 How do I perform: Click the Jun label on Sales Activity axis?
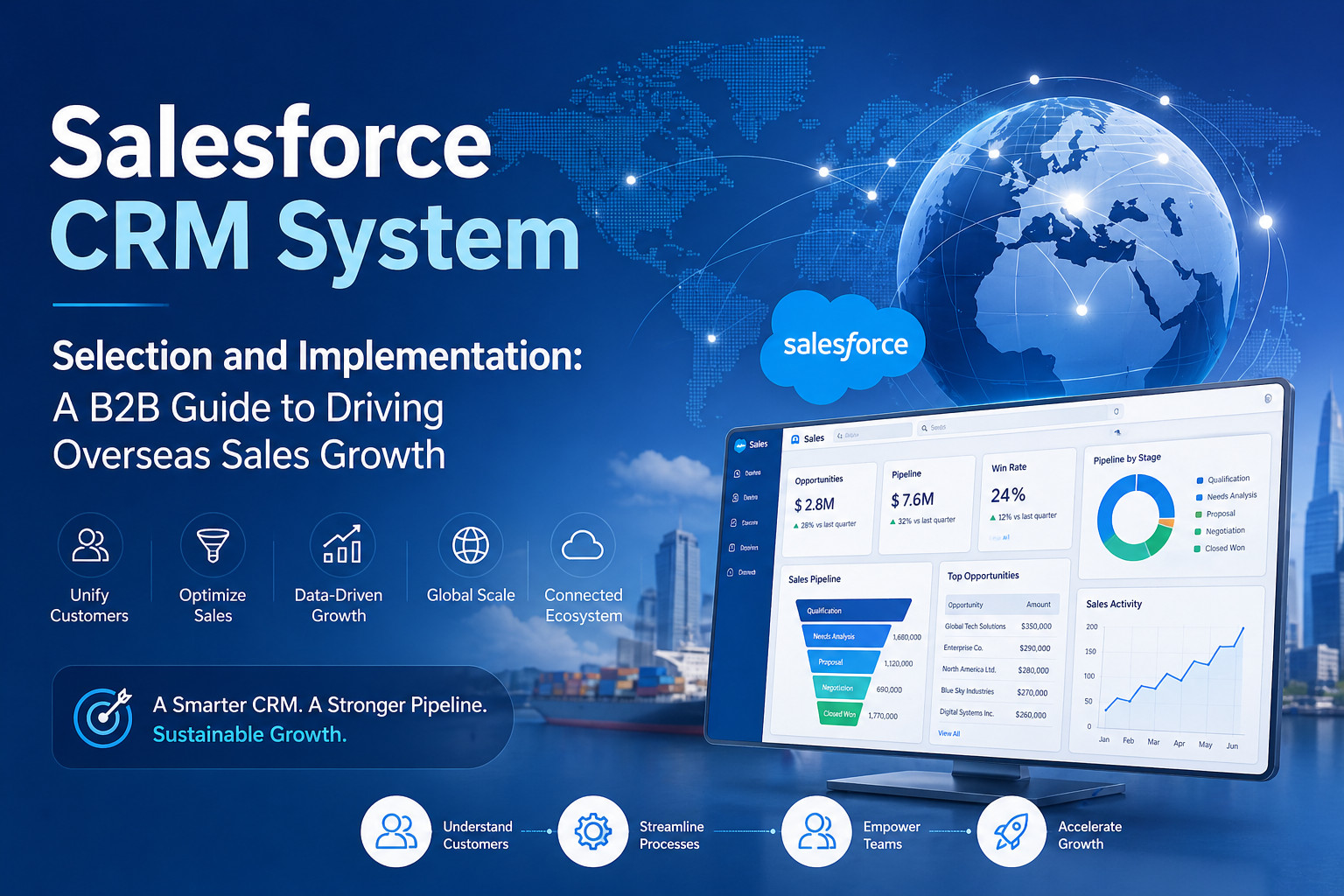tap(1232, 746)
